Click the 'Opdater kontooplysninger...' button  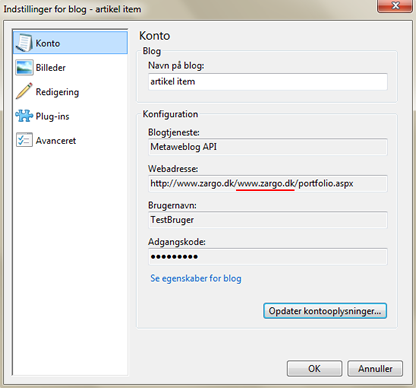[x=325, y=311]
